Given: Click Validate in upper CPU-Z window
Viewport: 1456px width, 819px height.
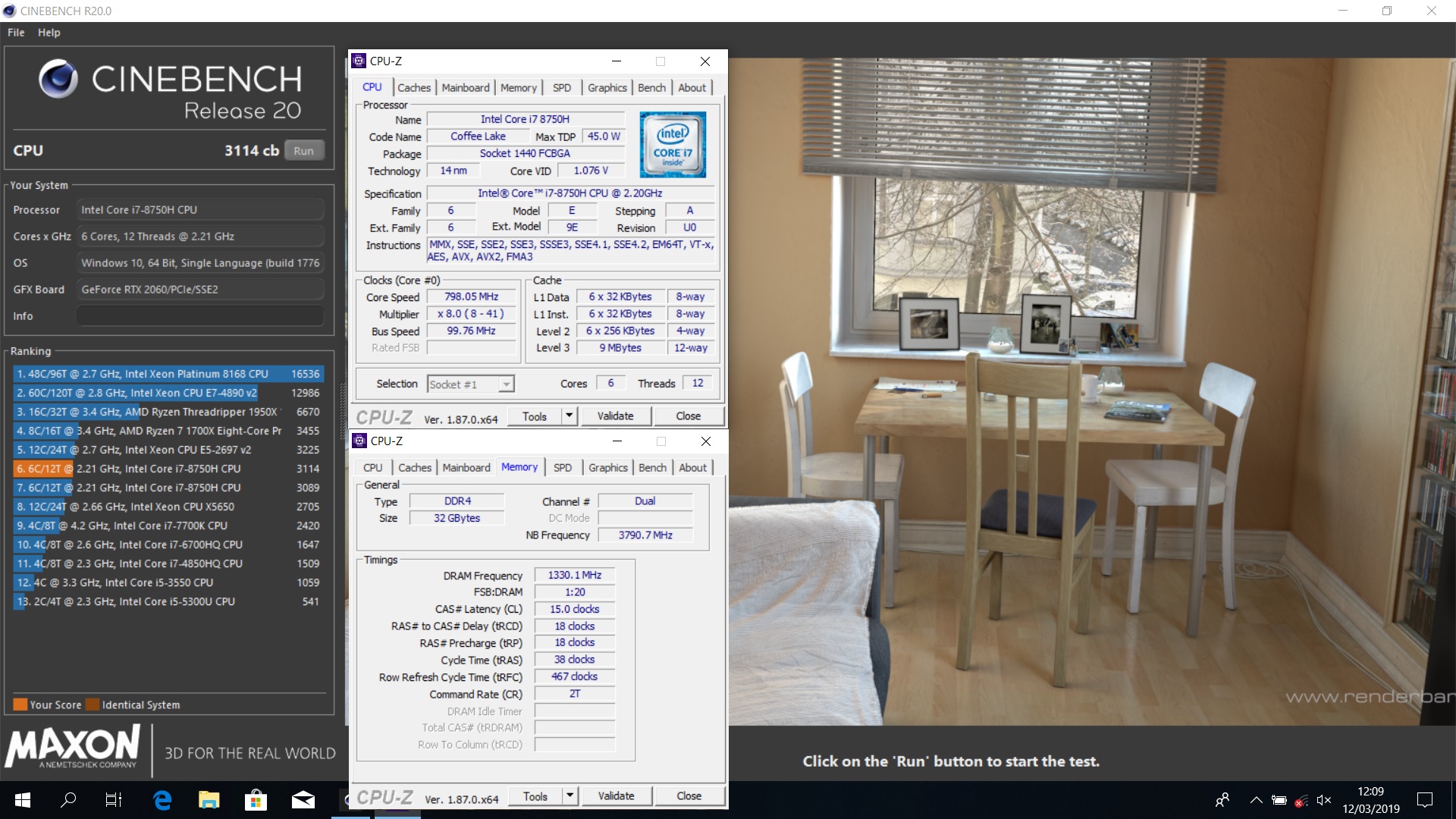Looking at the screenshot, I should point(615,416).
